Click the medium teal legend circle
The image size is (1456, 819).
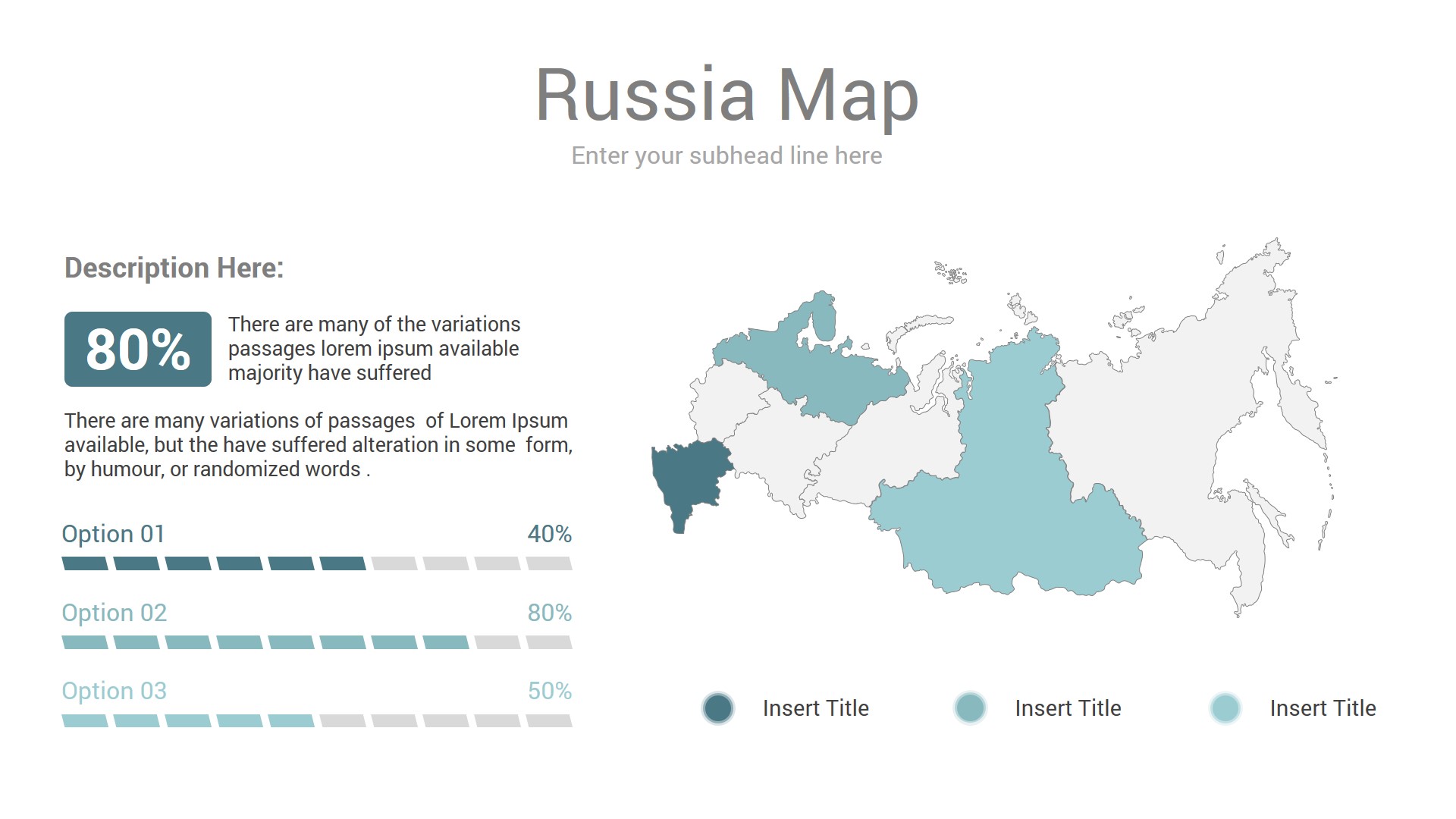(970, 708)
